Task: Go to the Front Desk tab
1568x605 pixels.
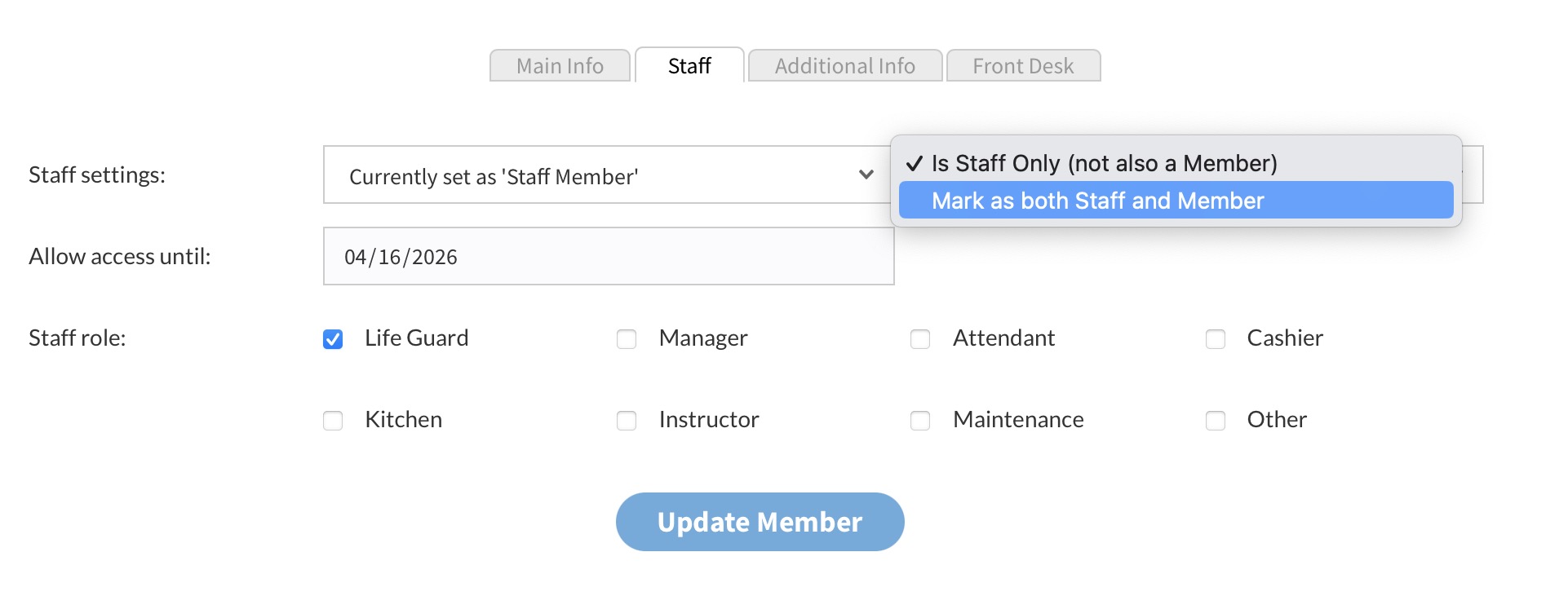Action: pos(1023,66)
